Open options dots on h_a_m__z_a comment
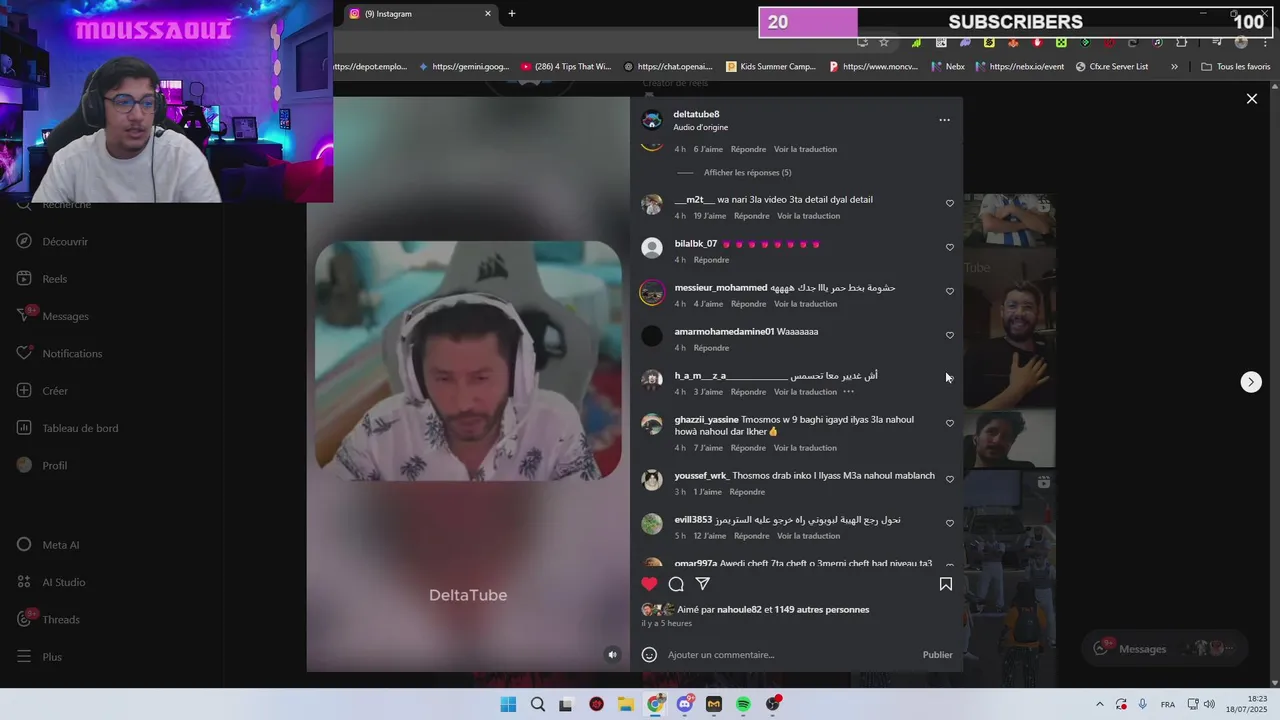The width and height of the screenshot is (1280, 720). click(848, 392)
